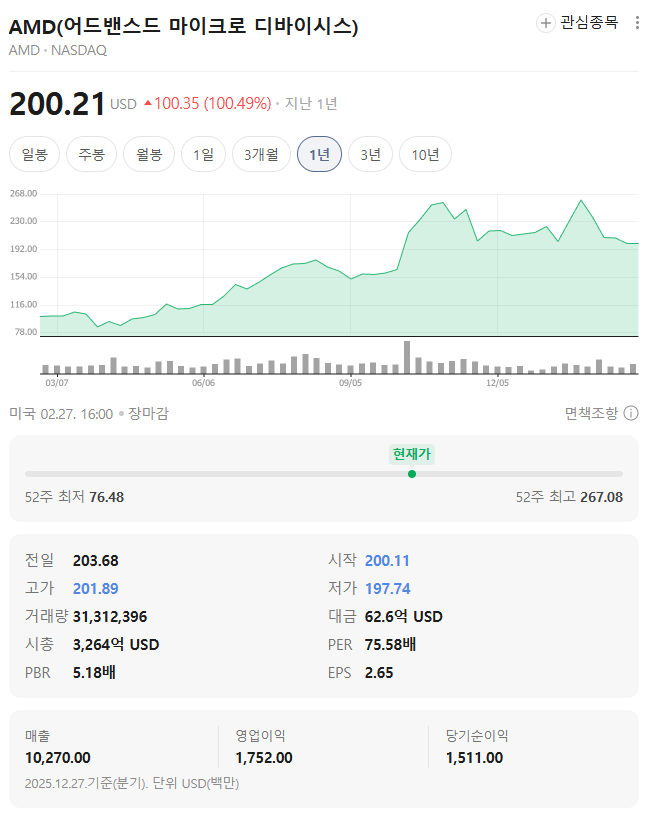Click the 2025.12.27.기준(분기) unit note

[x=132, y=783]
